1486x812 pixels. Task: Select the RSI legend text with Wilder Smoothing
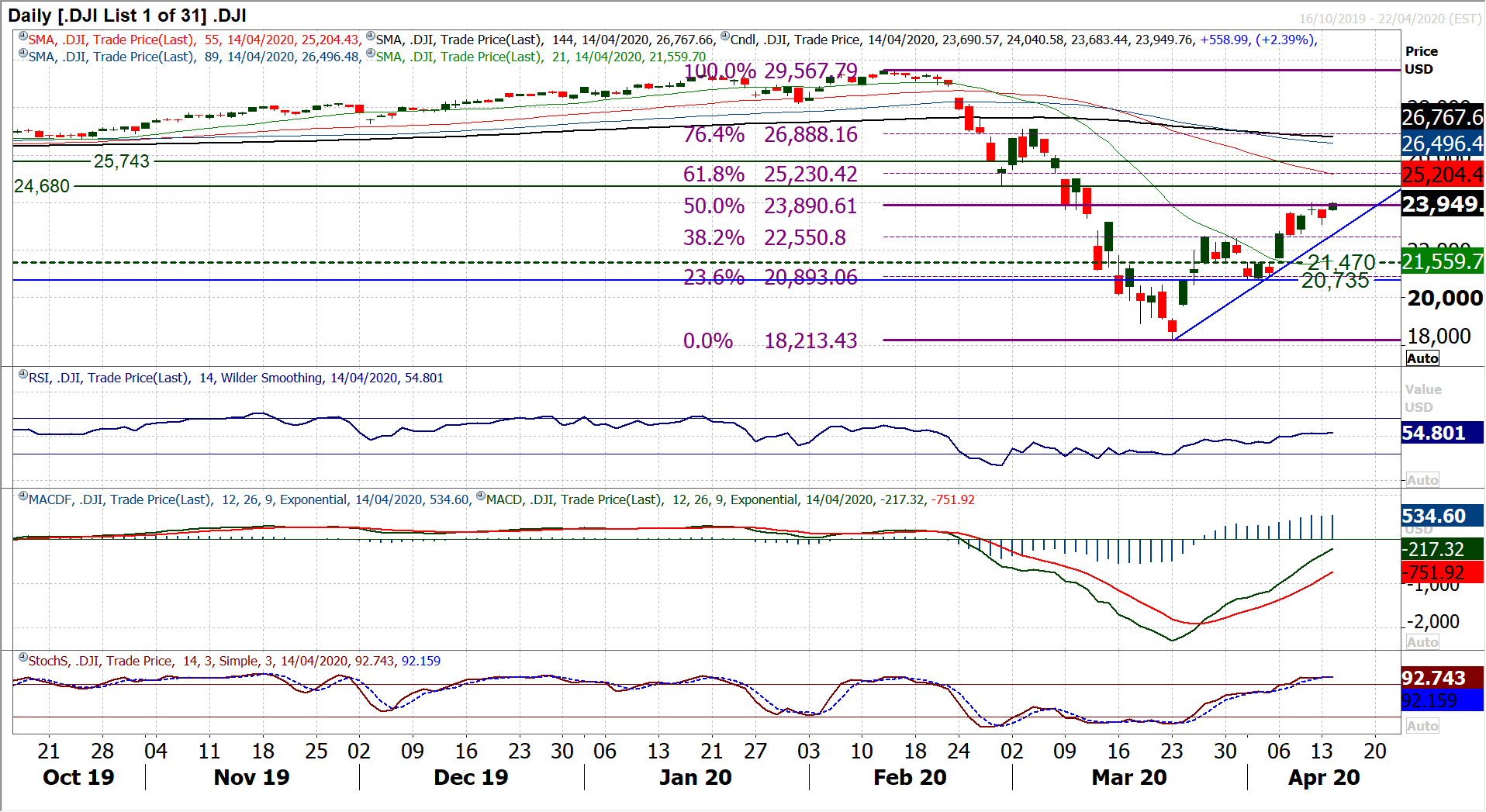click(236, 378)
